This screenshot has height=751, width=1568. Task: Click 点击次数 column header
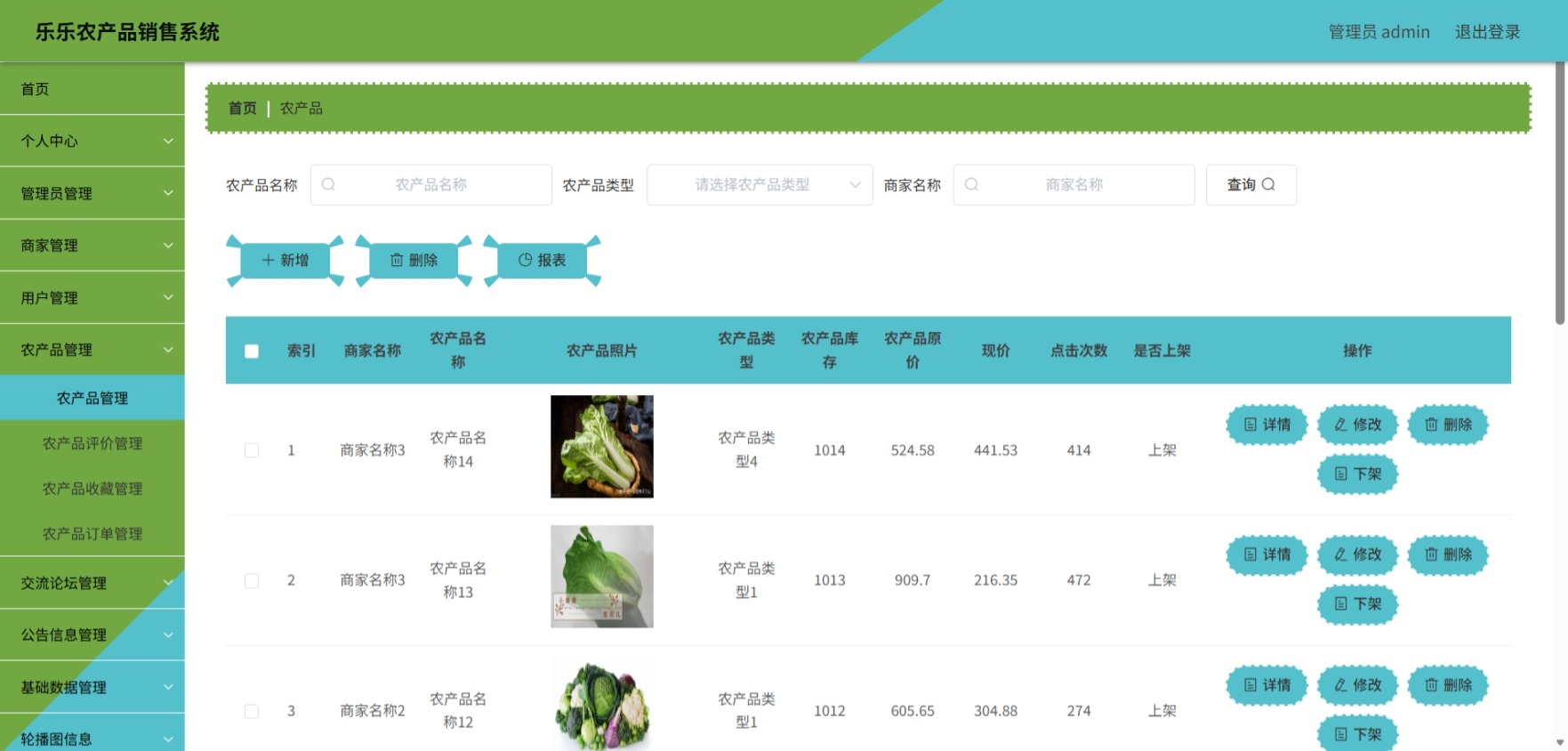point(1079,351)
